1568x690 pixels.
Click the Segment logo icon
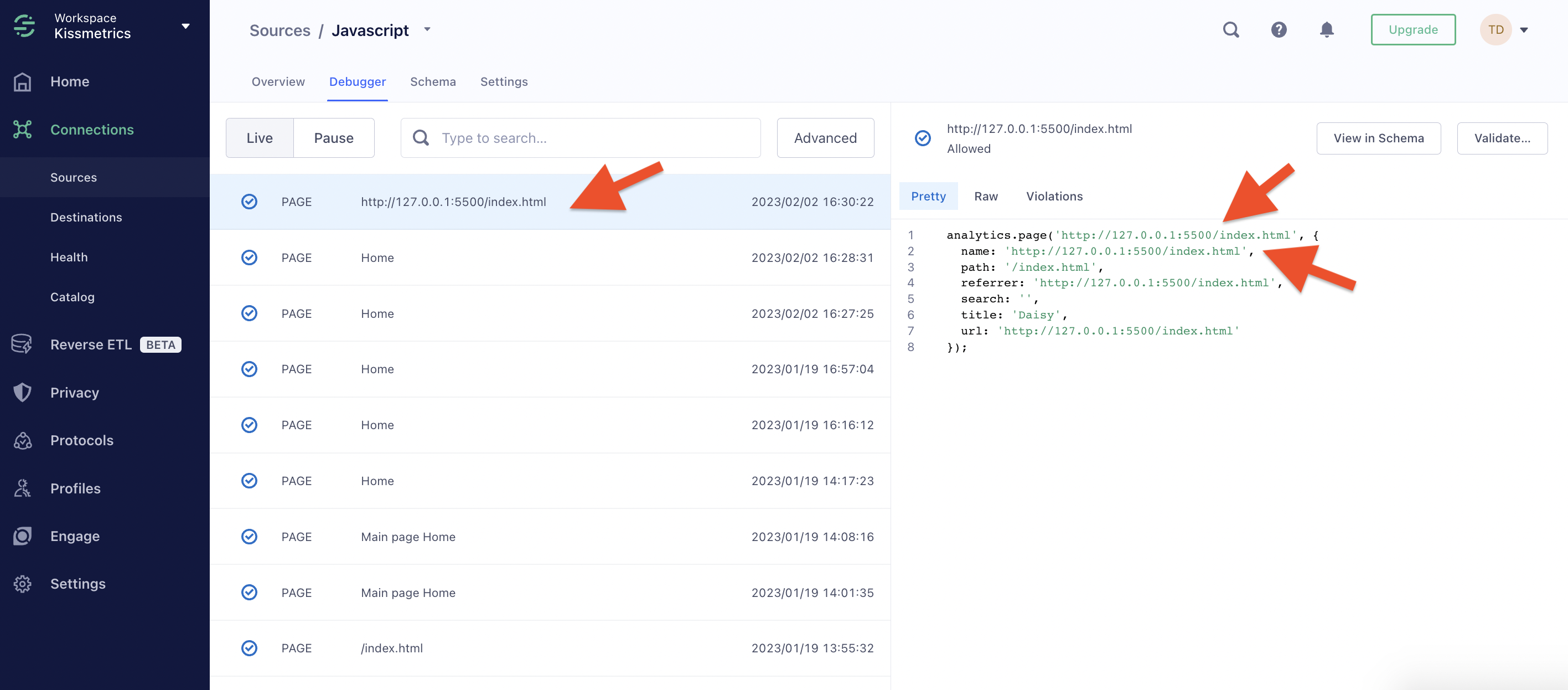click(x=24, y=25)
